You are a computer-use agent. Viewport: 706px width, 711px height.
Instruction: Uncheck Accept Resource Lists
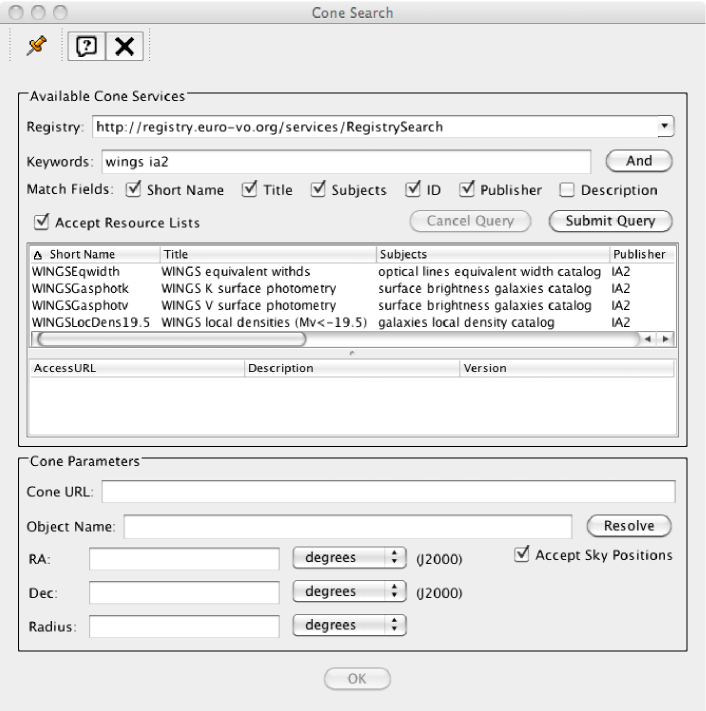(x=40, y=221)
